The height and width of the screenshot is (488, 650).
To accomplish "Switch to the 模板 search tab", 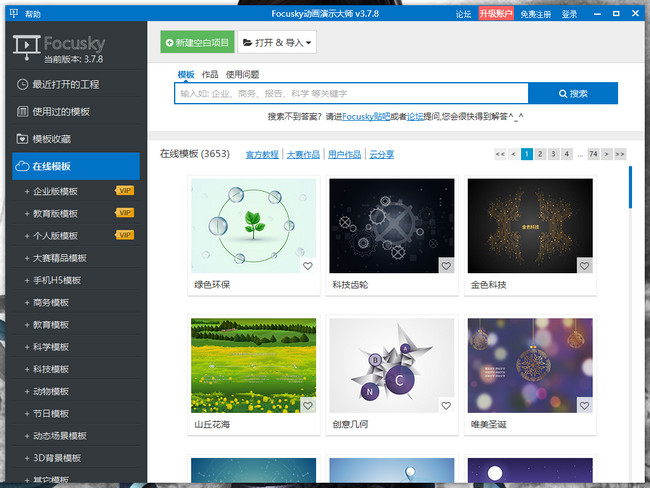I will click(186, 75).
